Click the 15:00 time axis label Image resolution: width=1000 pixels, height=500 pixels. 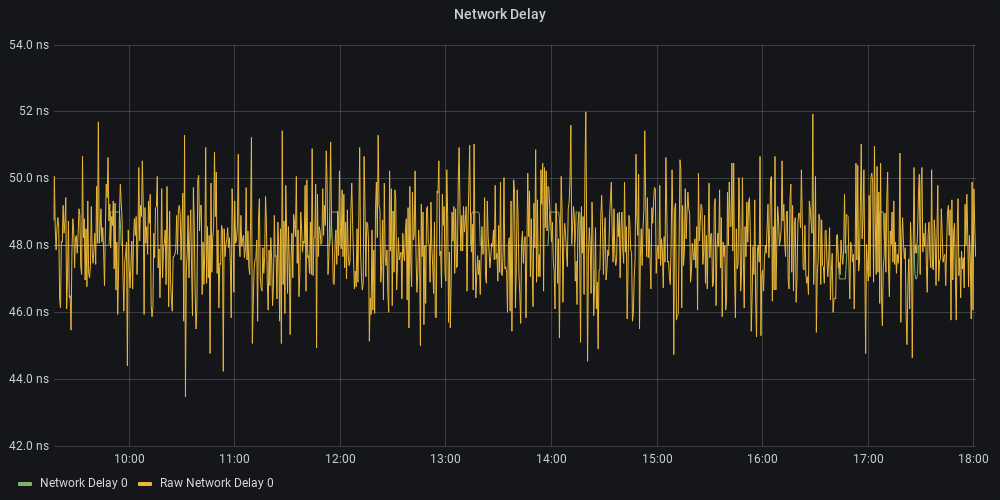[657, 459]
